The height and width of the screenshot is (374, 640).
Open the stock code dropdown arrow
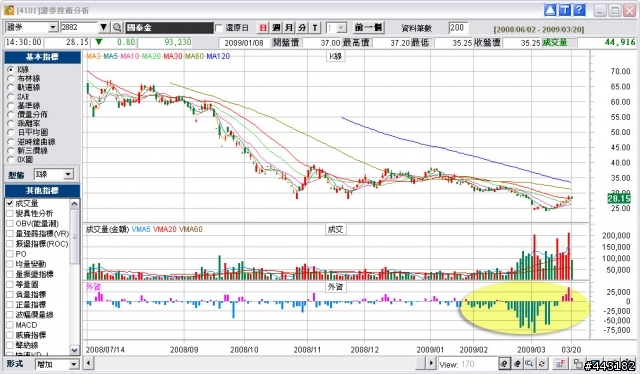pos(104,27)
